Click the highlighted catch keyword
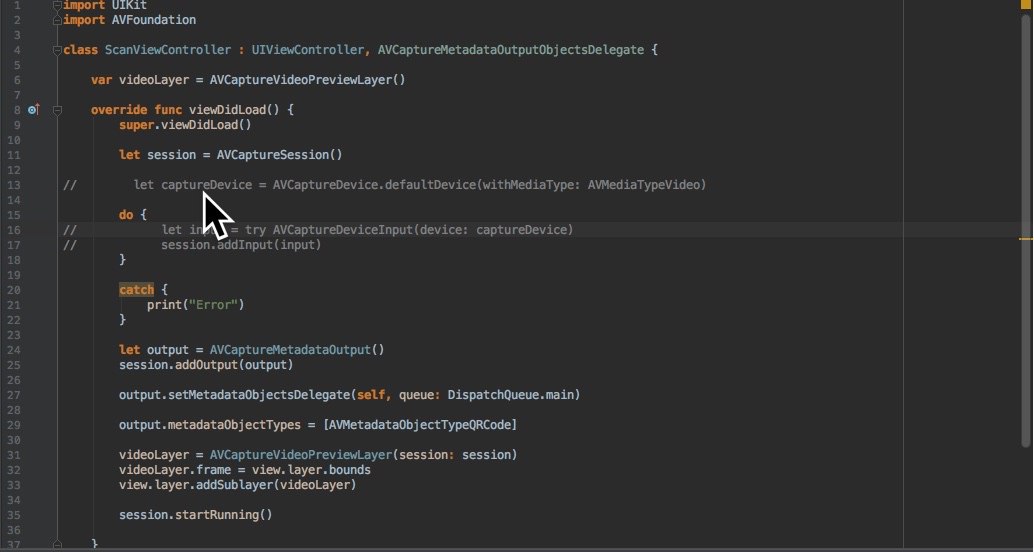This screenshot has width=1034, height=552. [137, 290]
